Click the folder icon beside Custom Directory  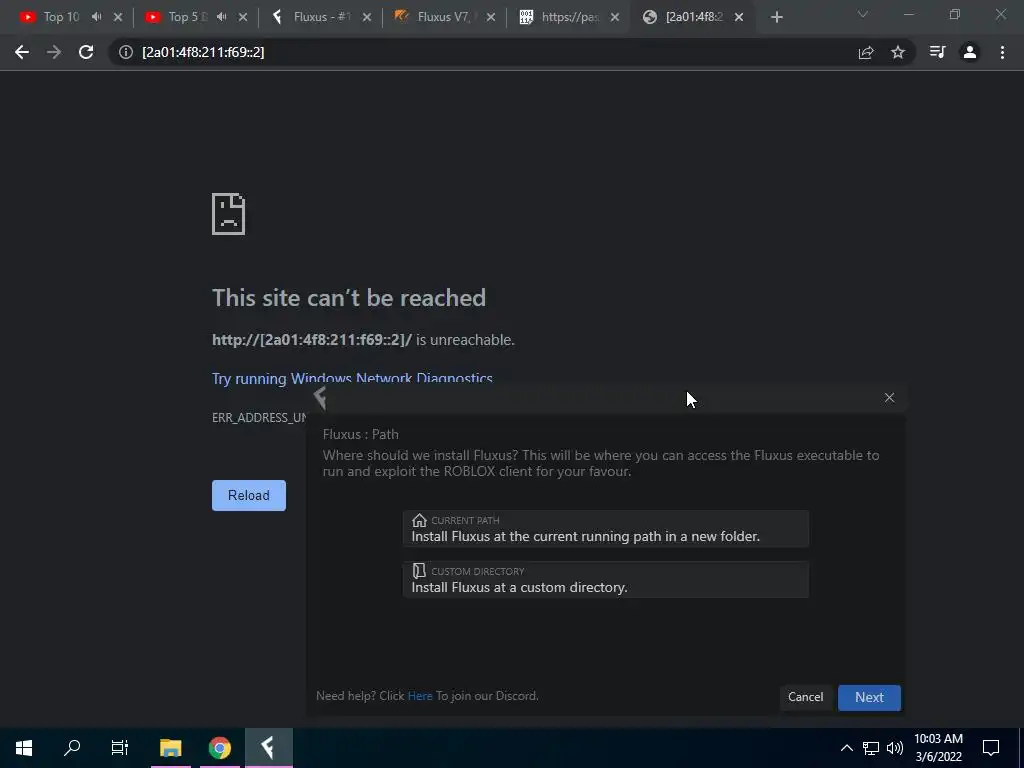click(419, 571)
